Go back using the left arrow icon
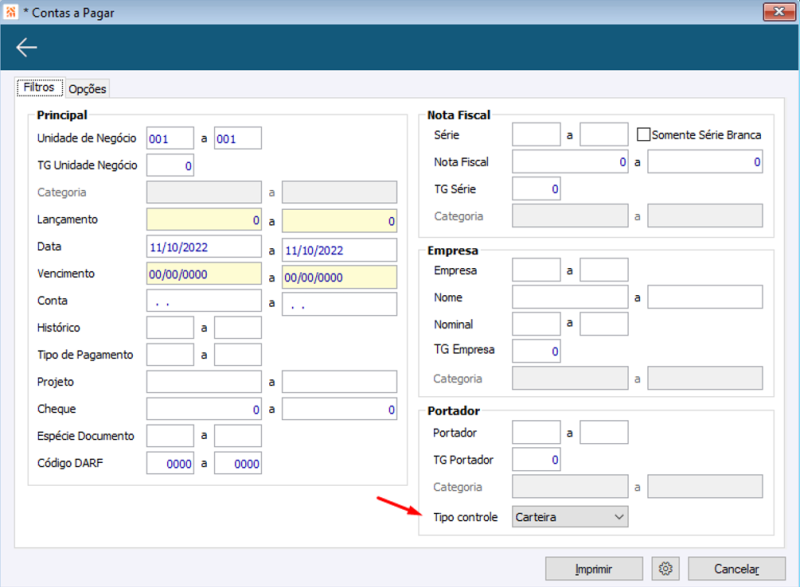Screen dimensions: 800x587 pyautogui.click(x=27, y=47)
